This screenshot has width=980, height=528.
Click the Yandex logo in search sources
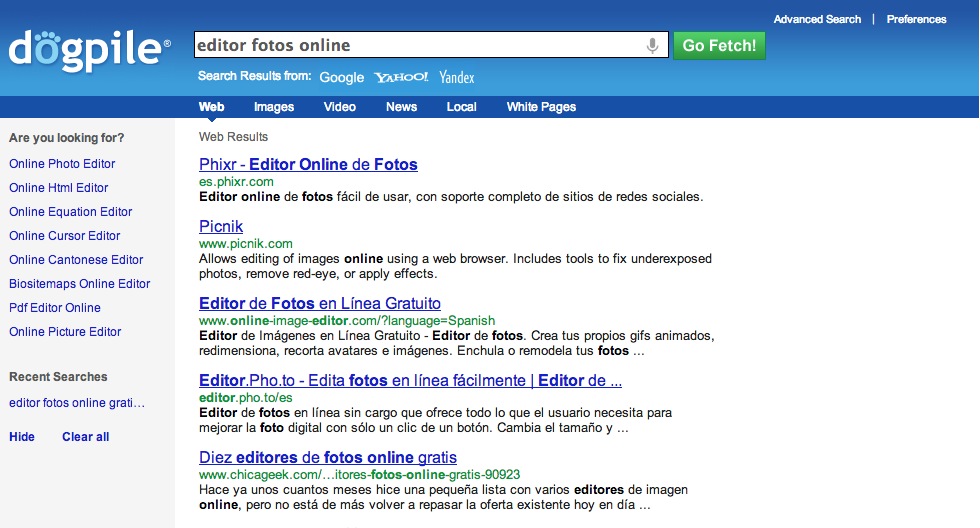(x=456, y=77)
